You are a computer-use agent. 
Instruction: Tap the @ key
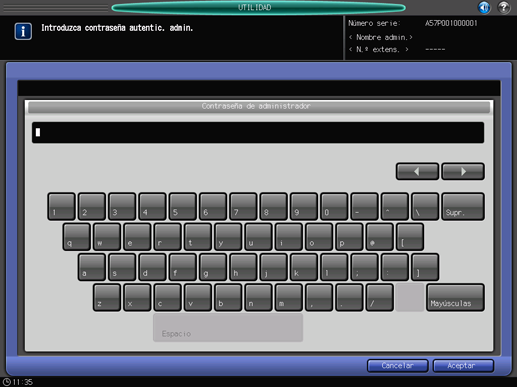(x=380, y=237)
